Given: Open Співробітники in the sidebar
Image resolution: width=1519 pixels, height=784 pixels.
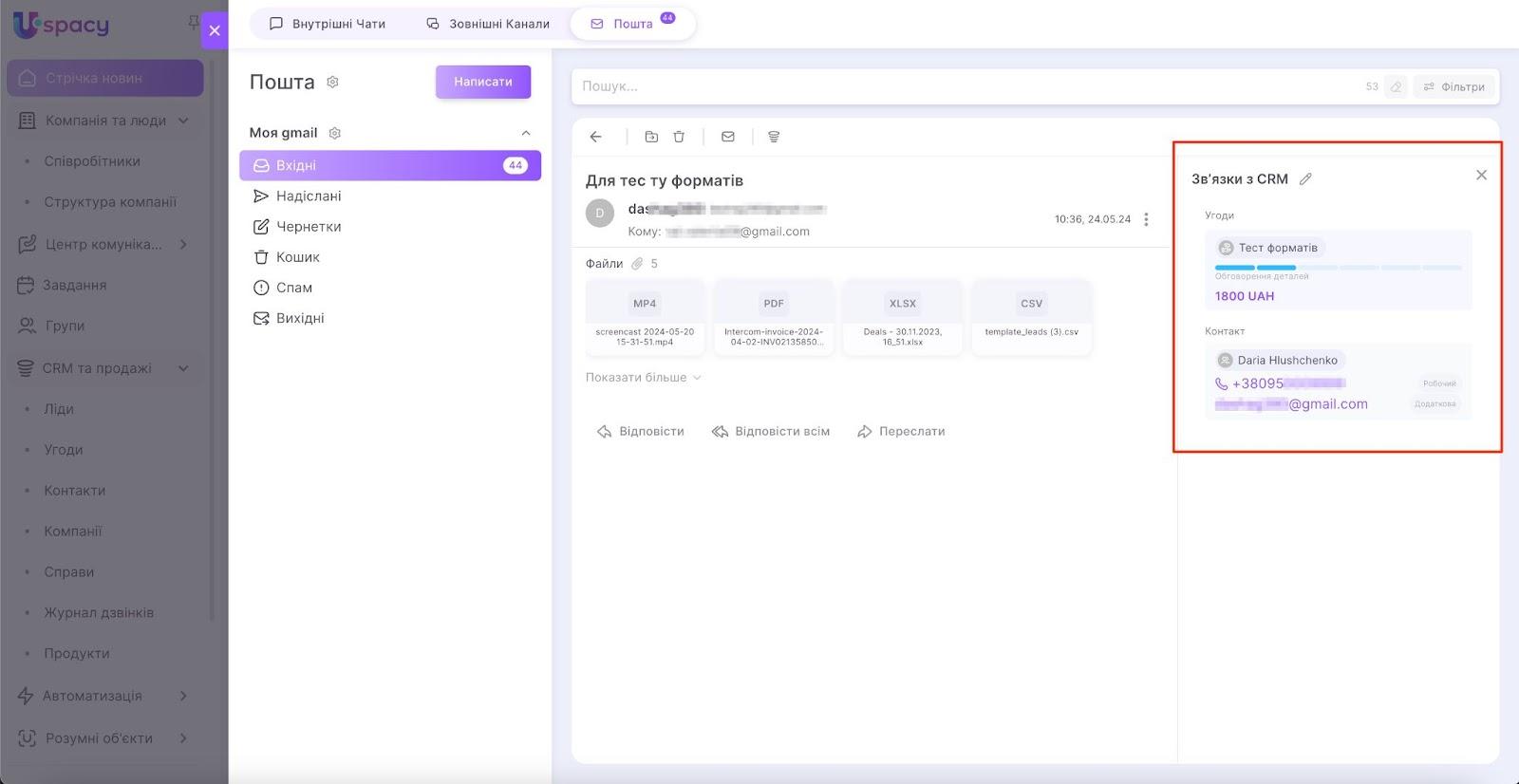Looking at the screenshot, I should 92,161.
